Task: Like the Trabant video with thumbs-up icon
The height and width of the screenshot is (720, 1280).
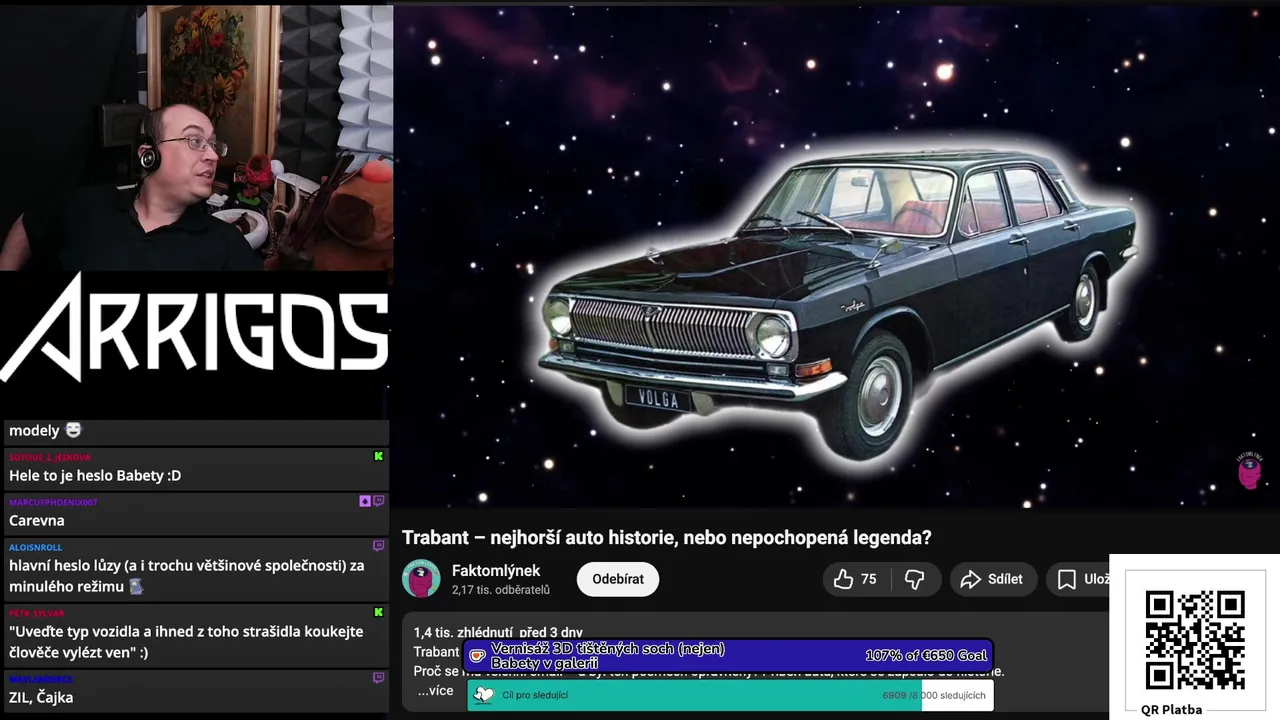Action: tap(844, 579)
